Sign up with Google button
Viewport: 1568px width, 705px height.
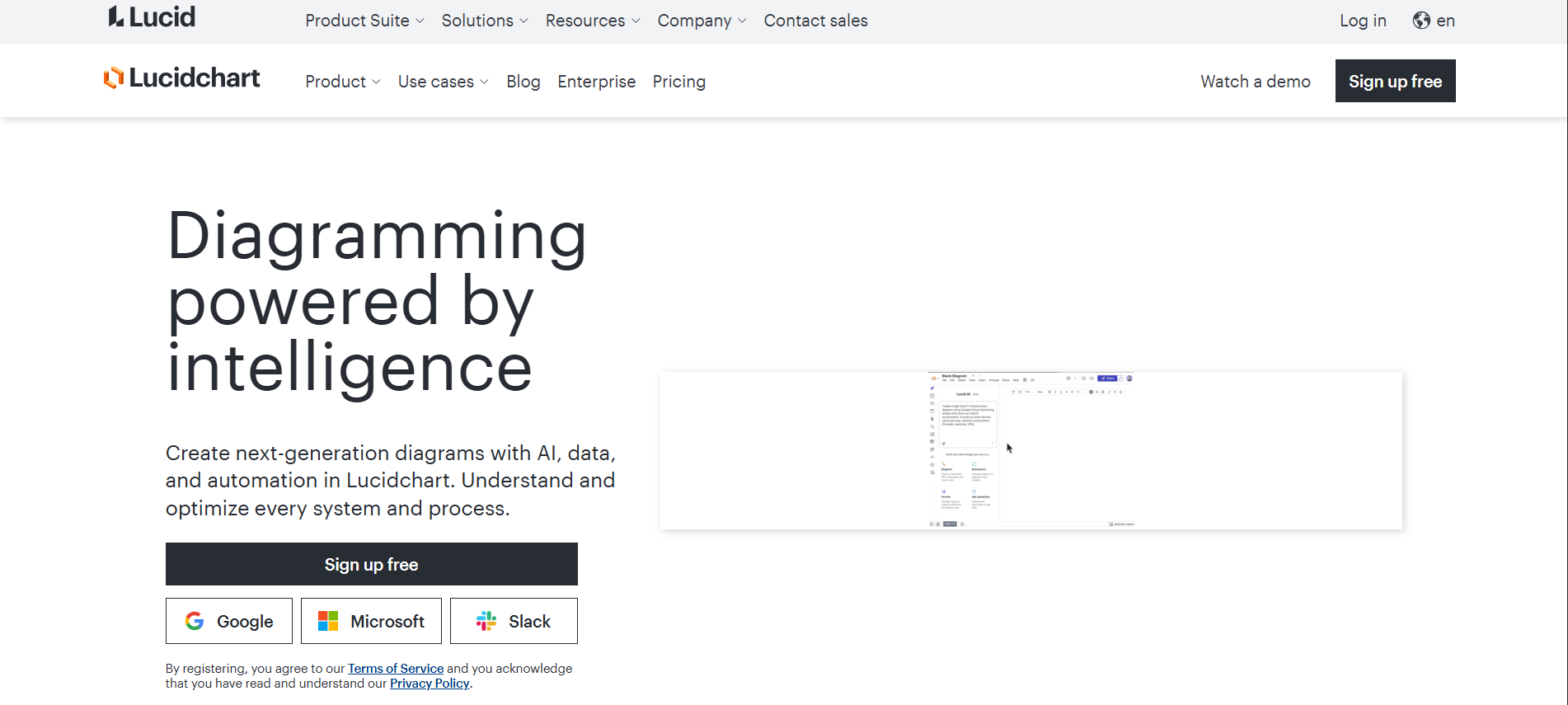coord(229,621)
